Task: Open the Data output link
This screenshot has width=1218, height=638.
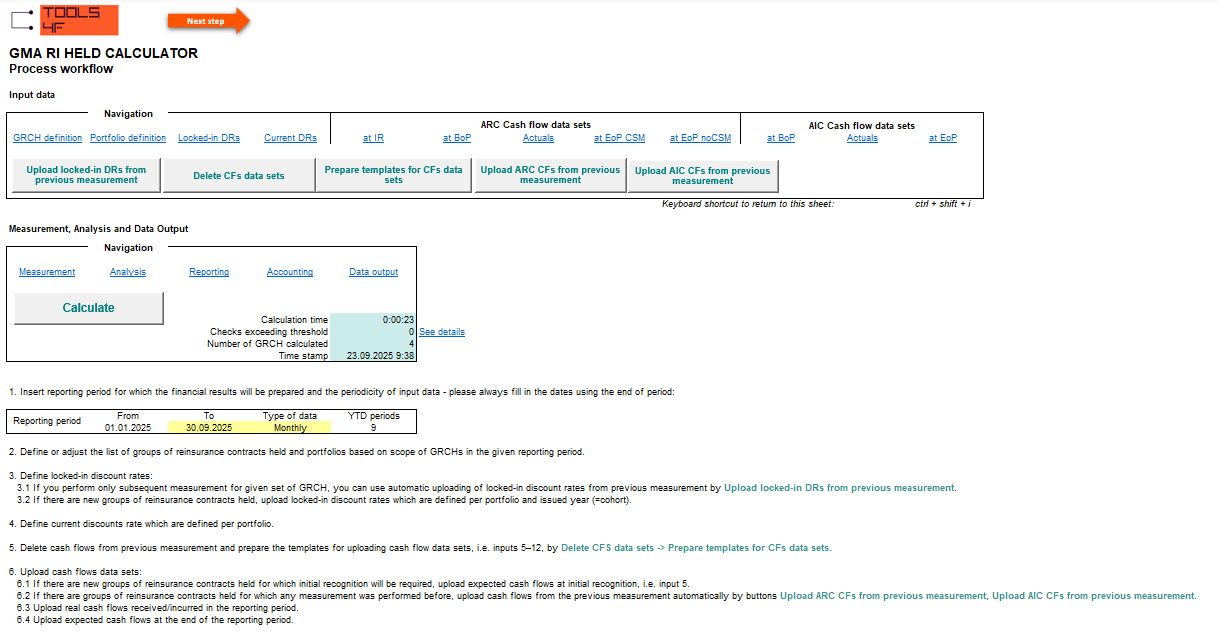Action: click(x=373, y=272)
